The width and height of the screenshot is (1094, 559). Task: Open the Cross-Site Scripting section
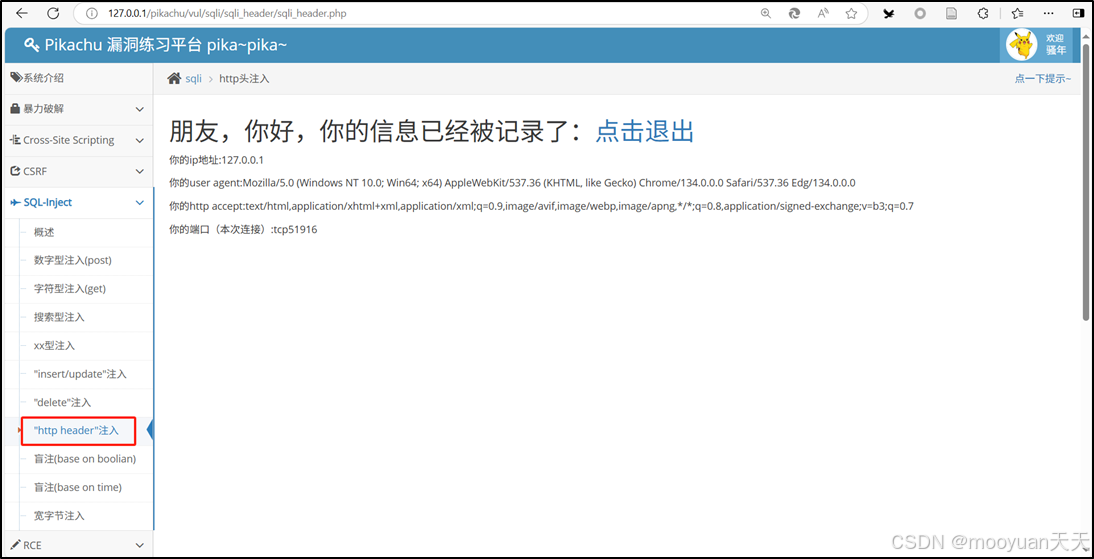pyautogui.click(x=77, y=140)
